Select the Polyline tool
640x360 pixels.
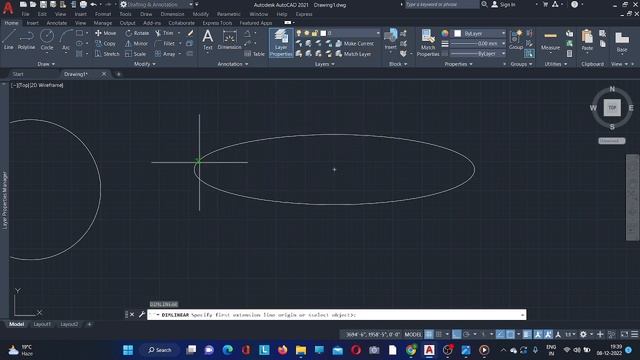coord(26,40)
